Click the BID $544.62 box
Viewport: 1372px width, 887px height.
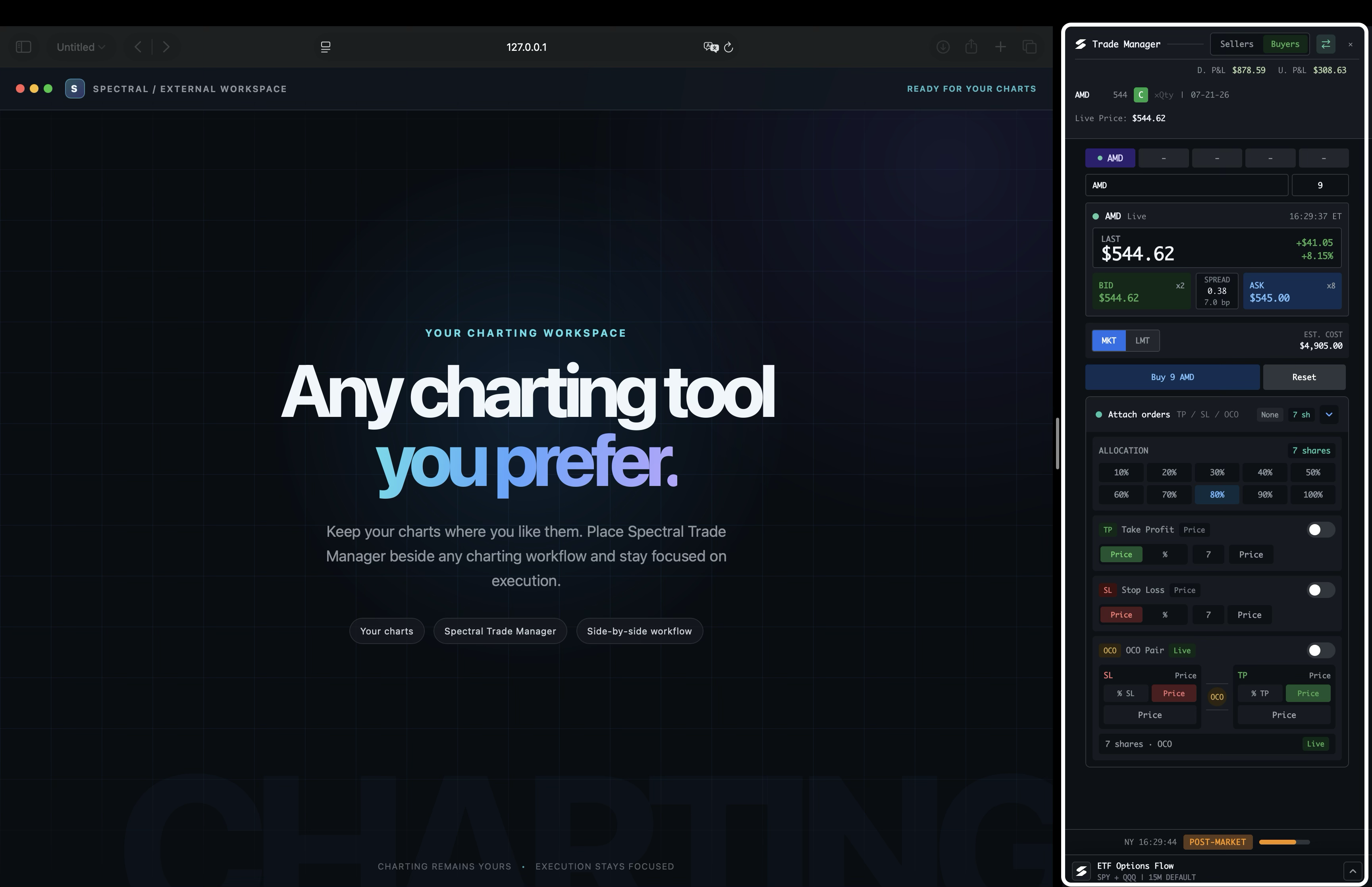(x=1141, y=291)
